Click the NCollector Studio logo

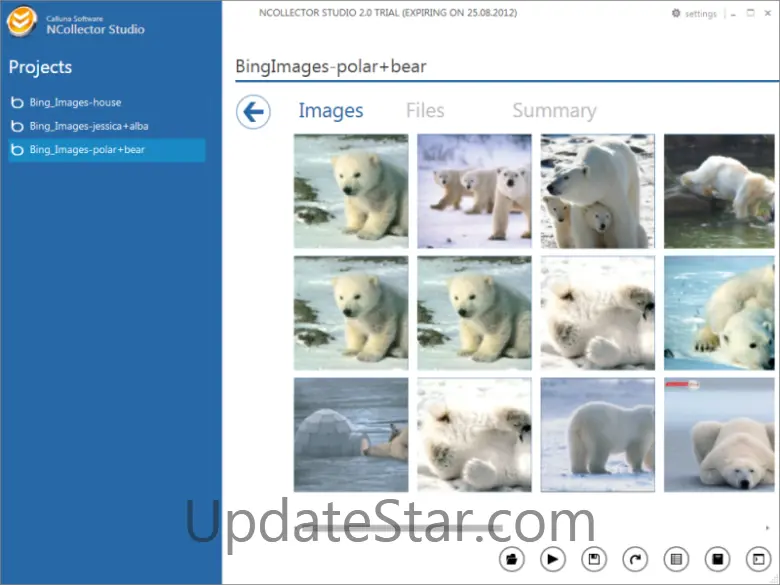(x=22, y=22)
